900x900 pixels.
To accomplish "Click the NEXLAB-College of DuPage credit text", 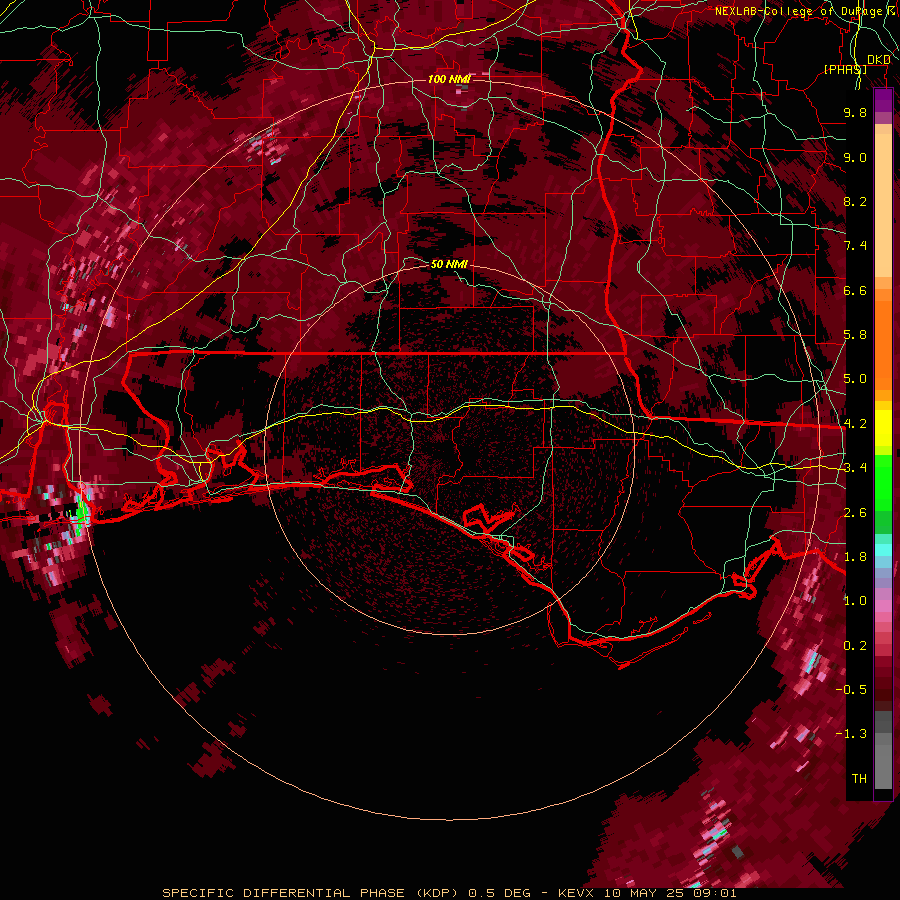I will tap(804, 11).
